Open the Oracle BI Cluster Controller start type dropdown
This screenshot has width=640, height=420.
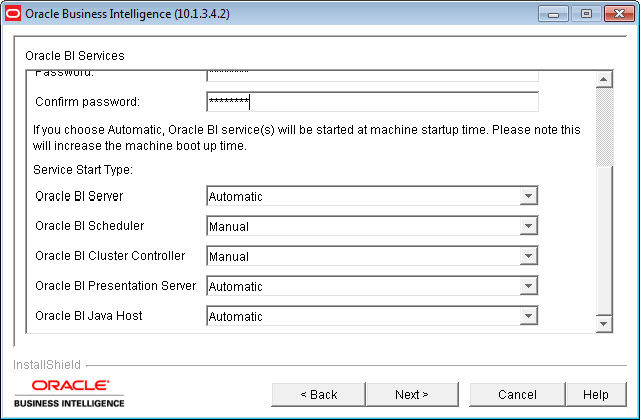(372, 256)
